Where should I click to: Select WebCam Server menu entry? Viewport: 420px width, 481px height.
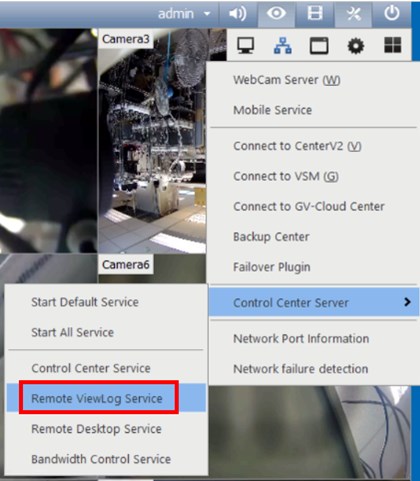[313, 80]
